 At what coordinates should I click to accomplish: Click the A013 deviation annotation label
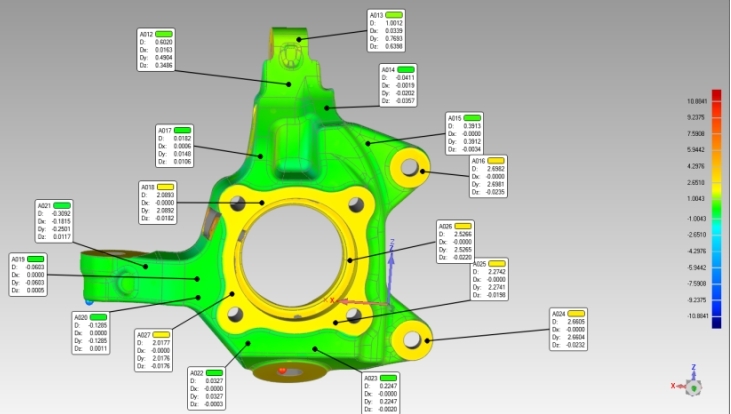coord(386,30)
